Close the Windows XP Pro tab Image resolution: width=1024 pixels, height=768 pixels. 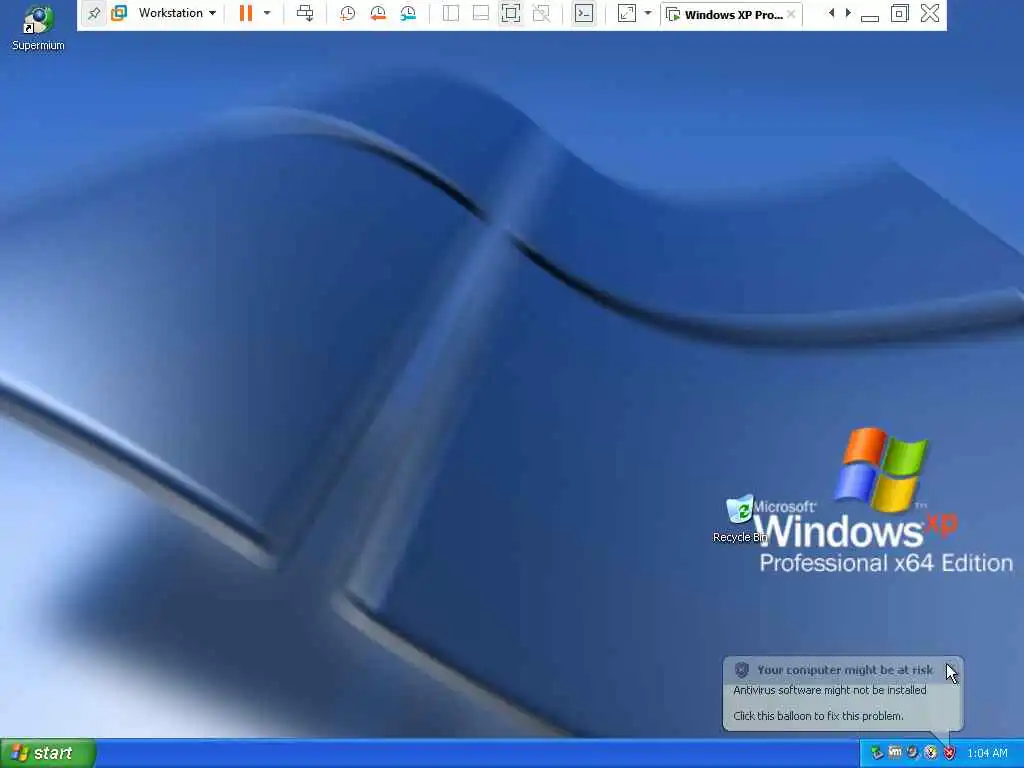[792, 14]
